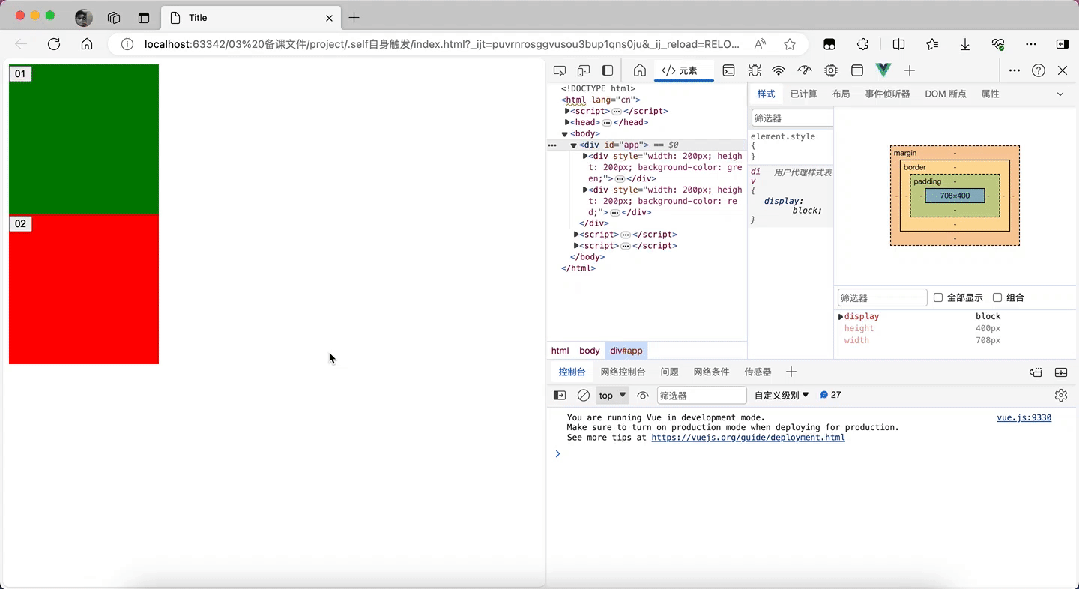Open the Vue devtools panel
Image resolution: width=1079 pixels, height=589 pixels.
click(x=883, y=70)
